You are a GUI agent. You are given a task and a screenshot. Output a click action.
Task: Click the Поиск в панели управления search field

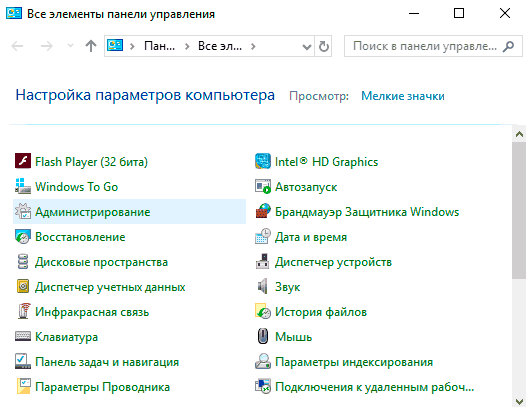coord(433,46)
